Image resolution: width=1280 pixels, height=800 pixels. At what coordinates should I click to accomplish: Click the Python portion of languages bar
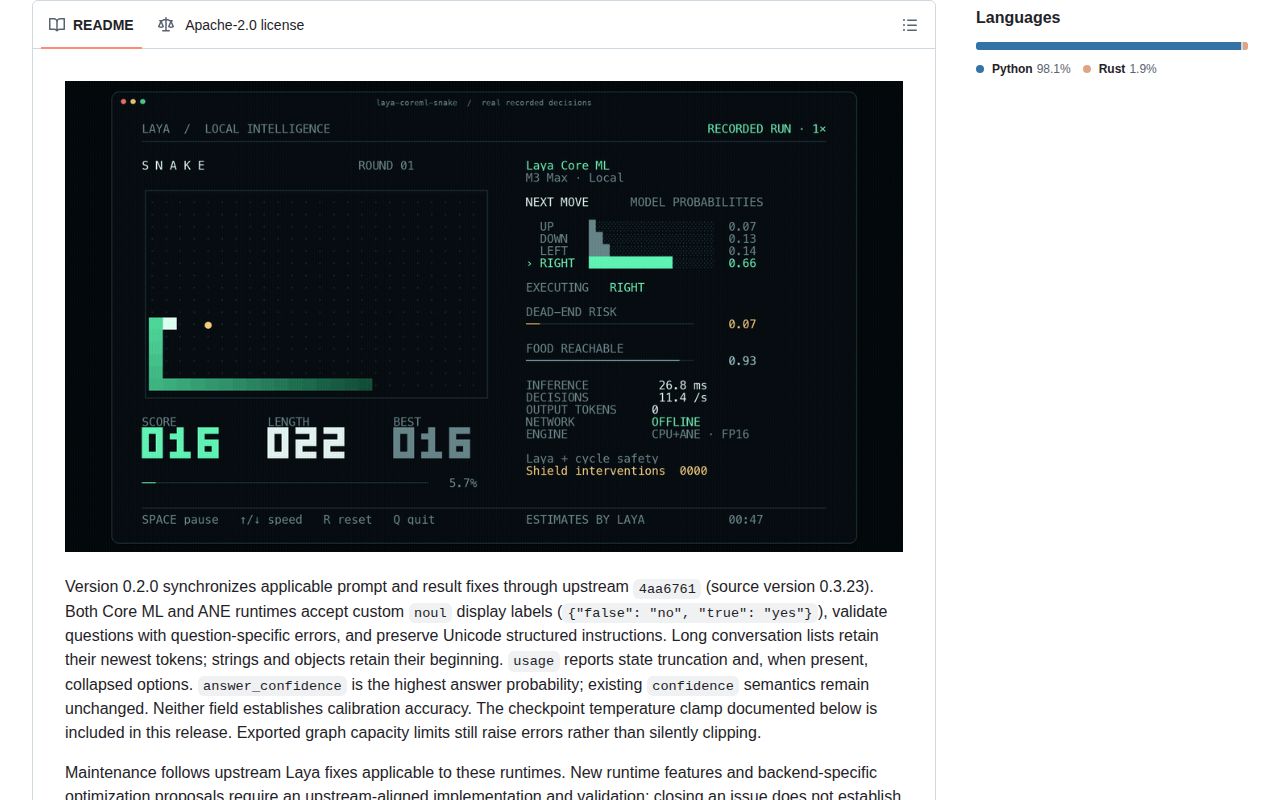[1108, 46]
